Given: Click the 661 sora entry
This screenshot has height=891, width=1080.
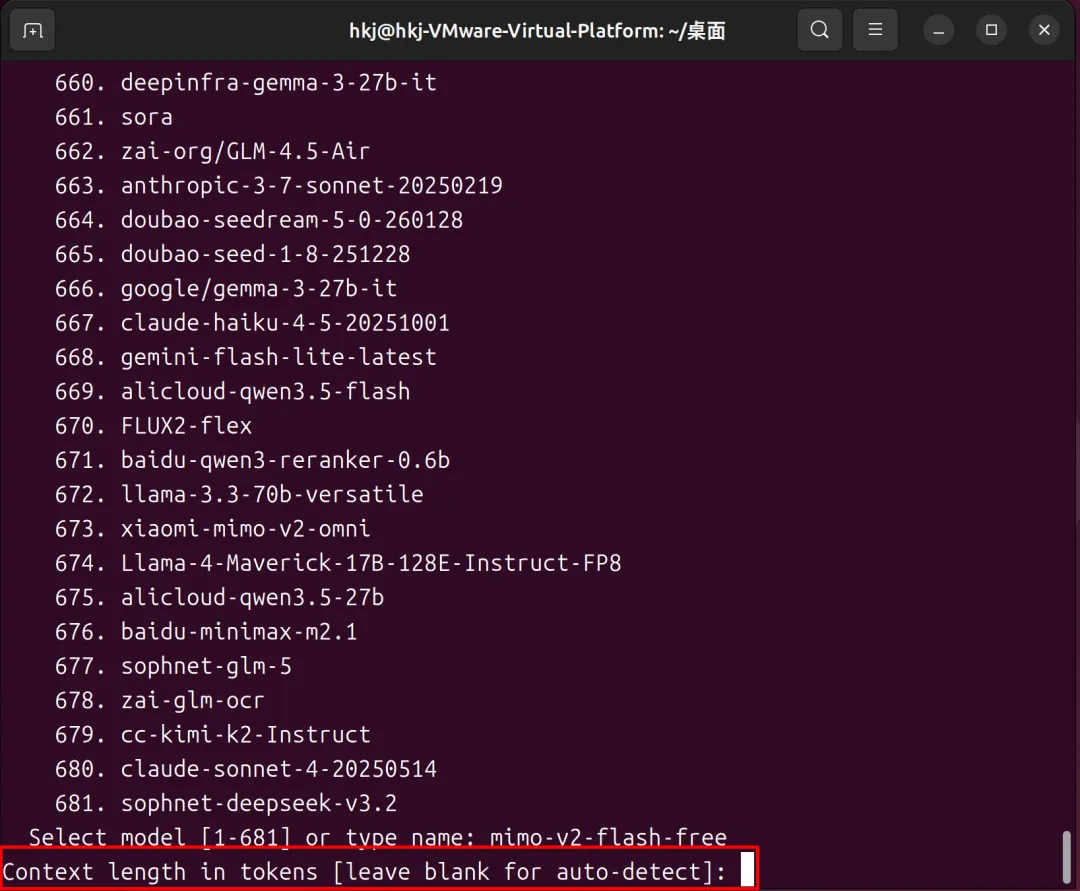Looking at the screenshot, I should coord(114,117).
